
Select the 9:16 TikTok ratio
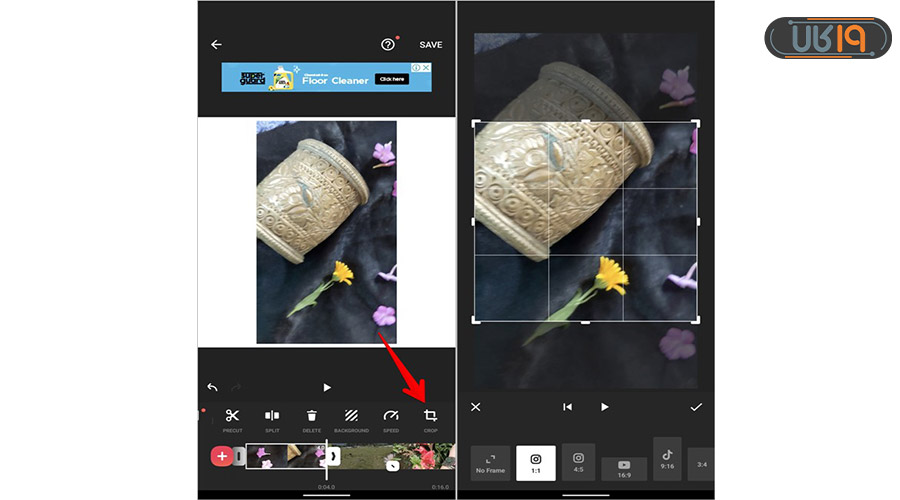(x=667, y=458)
